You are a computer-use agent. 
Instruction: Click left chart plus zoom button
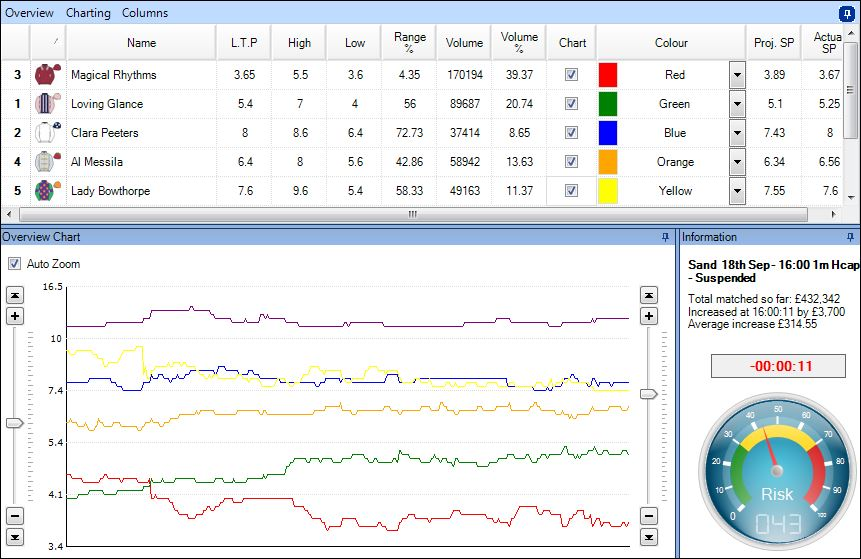[15, 316]
